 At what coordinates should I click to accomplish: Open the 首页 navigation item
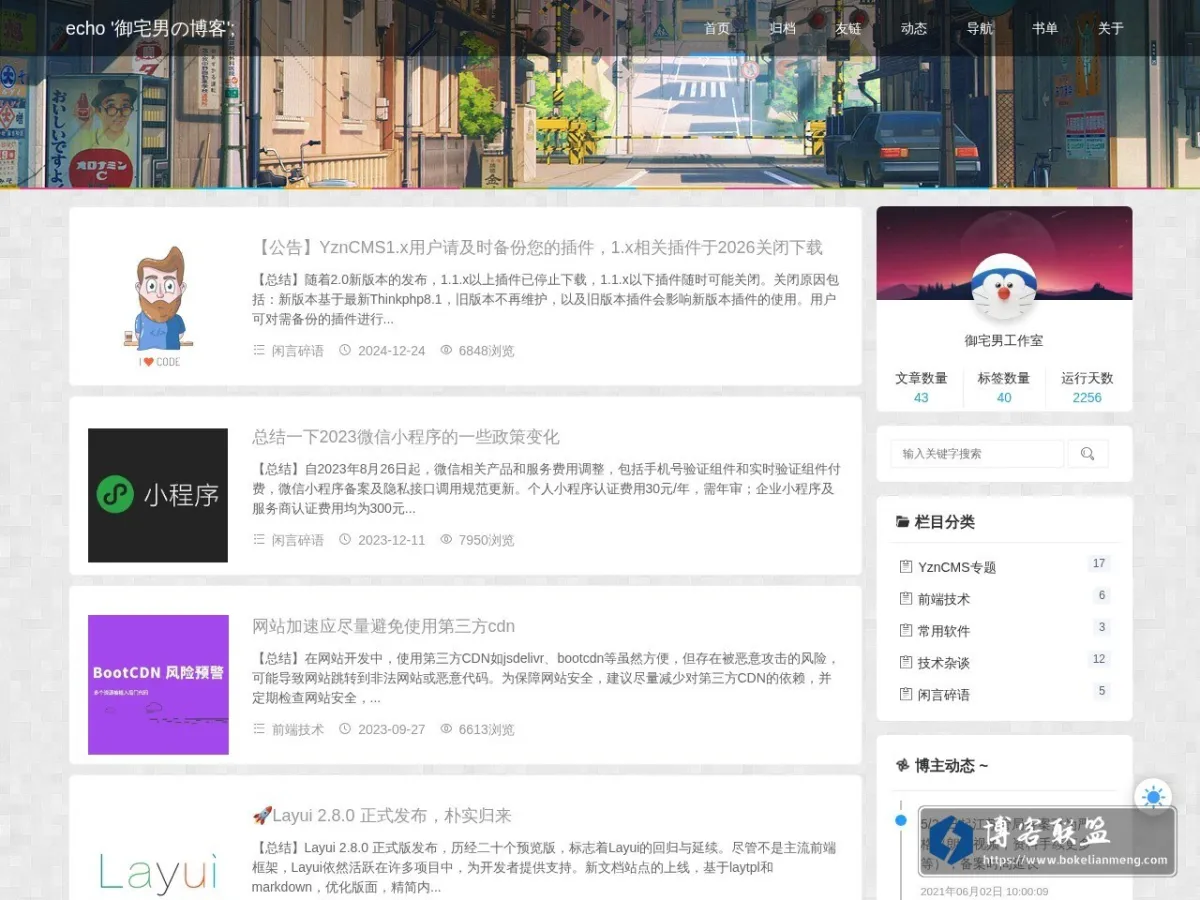(717, 28)
